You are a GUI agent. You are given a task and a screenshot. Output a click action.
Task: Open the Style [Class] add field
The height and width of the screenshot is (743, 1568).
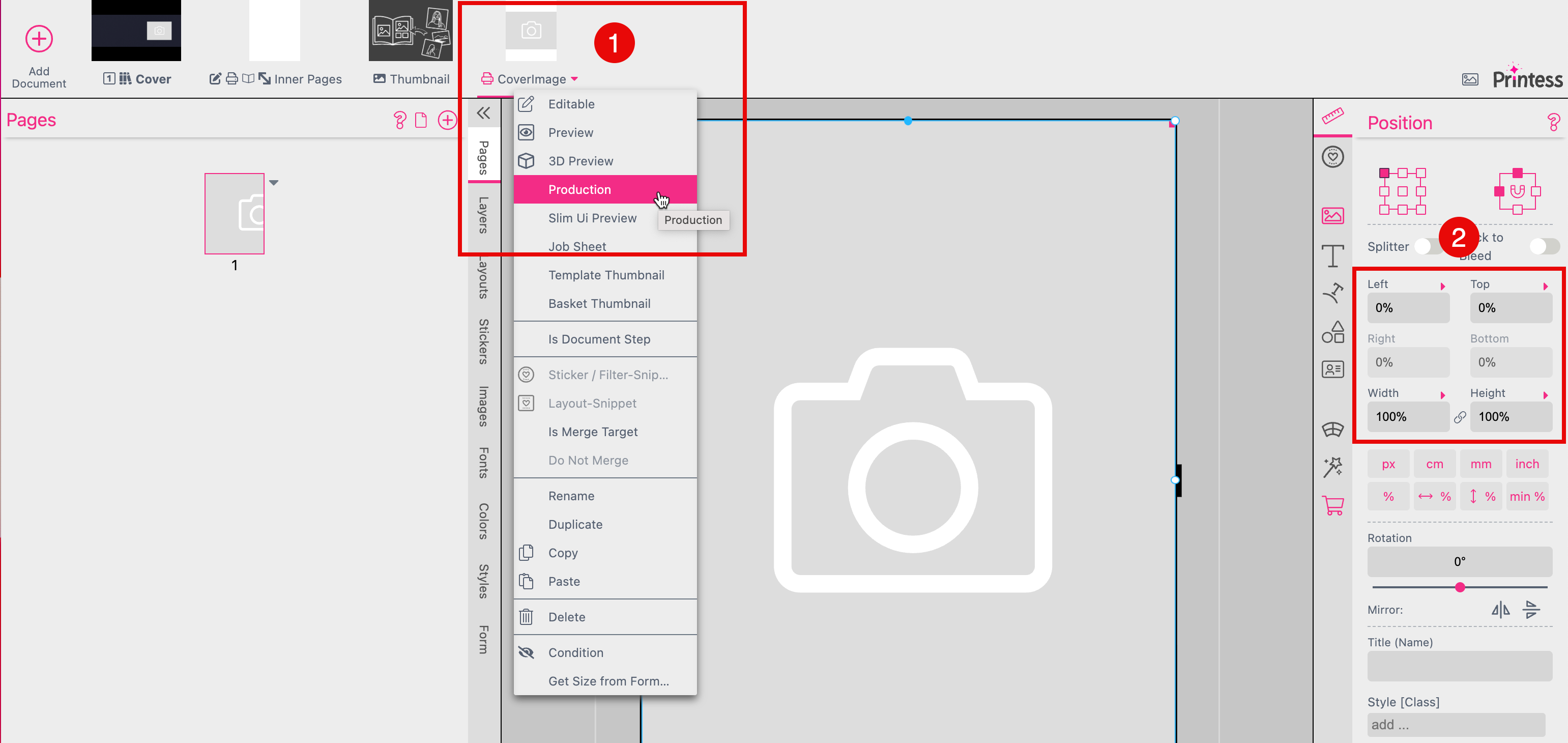(x=1456, y=725)
